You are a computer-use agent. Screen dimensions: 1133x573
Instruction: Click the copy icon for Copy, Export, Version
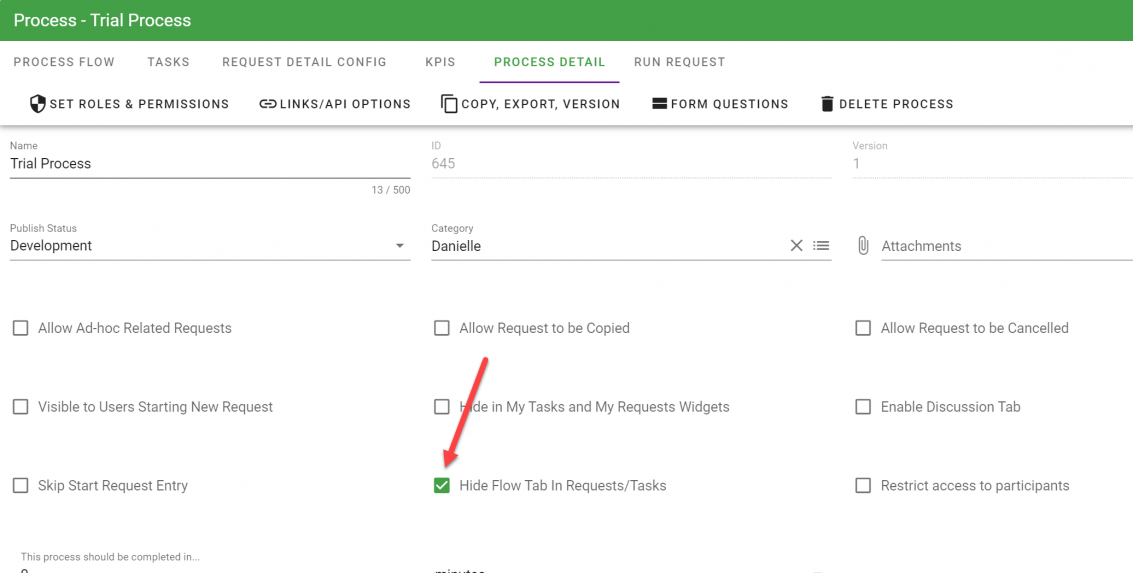click(x=449, y=104)
